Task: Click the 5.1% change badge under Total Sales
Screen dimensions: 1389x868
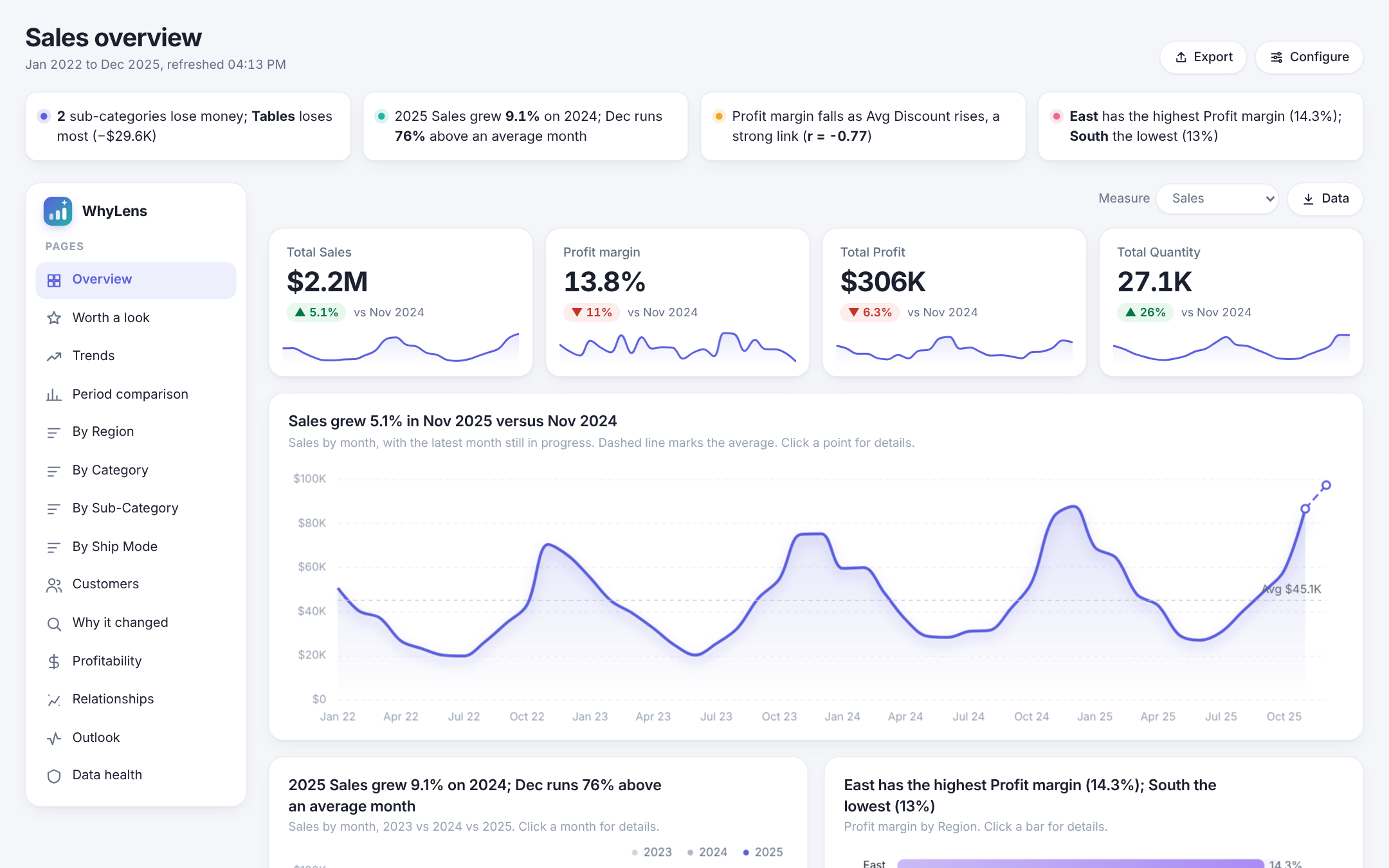Action: pos(316,312)
